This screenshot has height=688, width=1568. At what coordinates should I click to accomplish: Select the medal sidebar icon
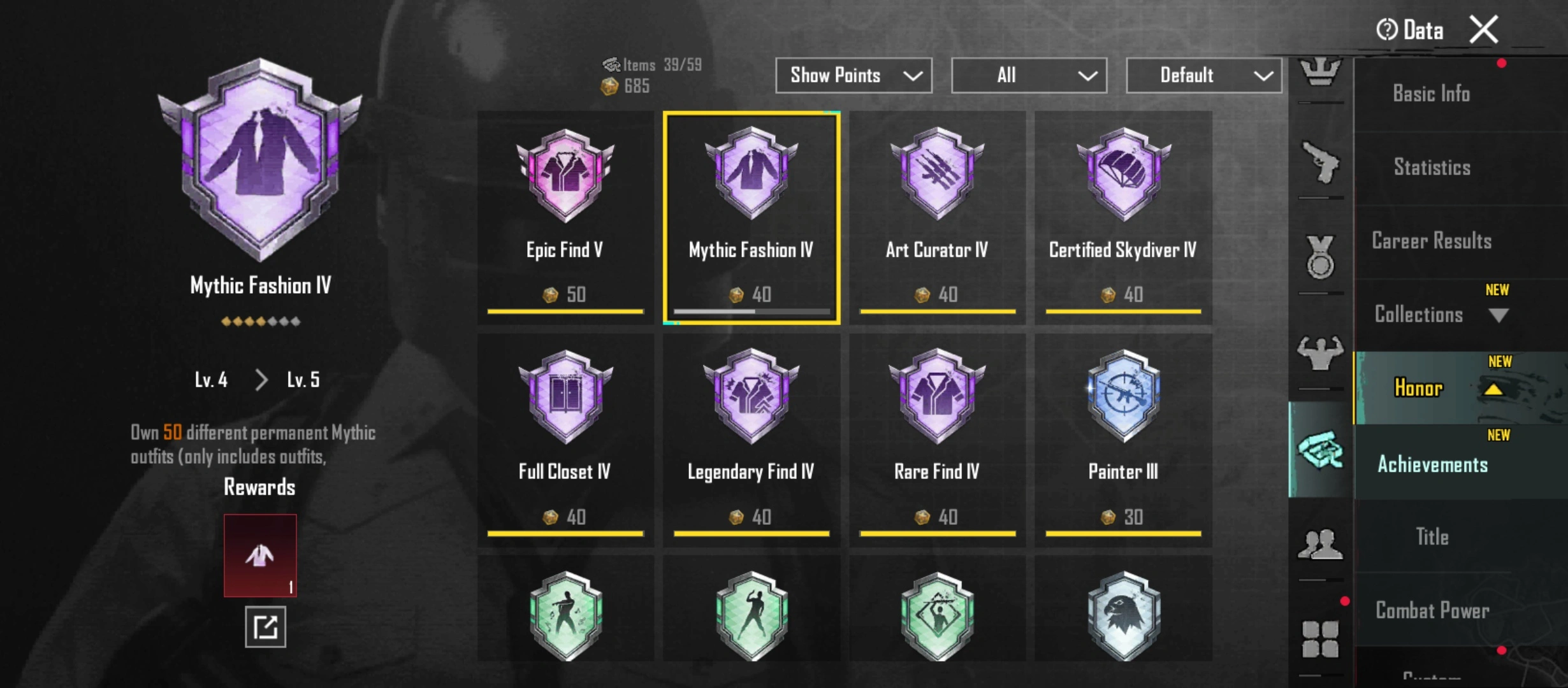(x=1320, y=257)
